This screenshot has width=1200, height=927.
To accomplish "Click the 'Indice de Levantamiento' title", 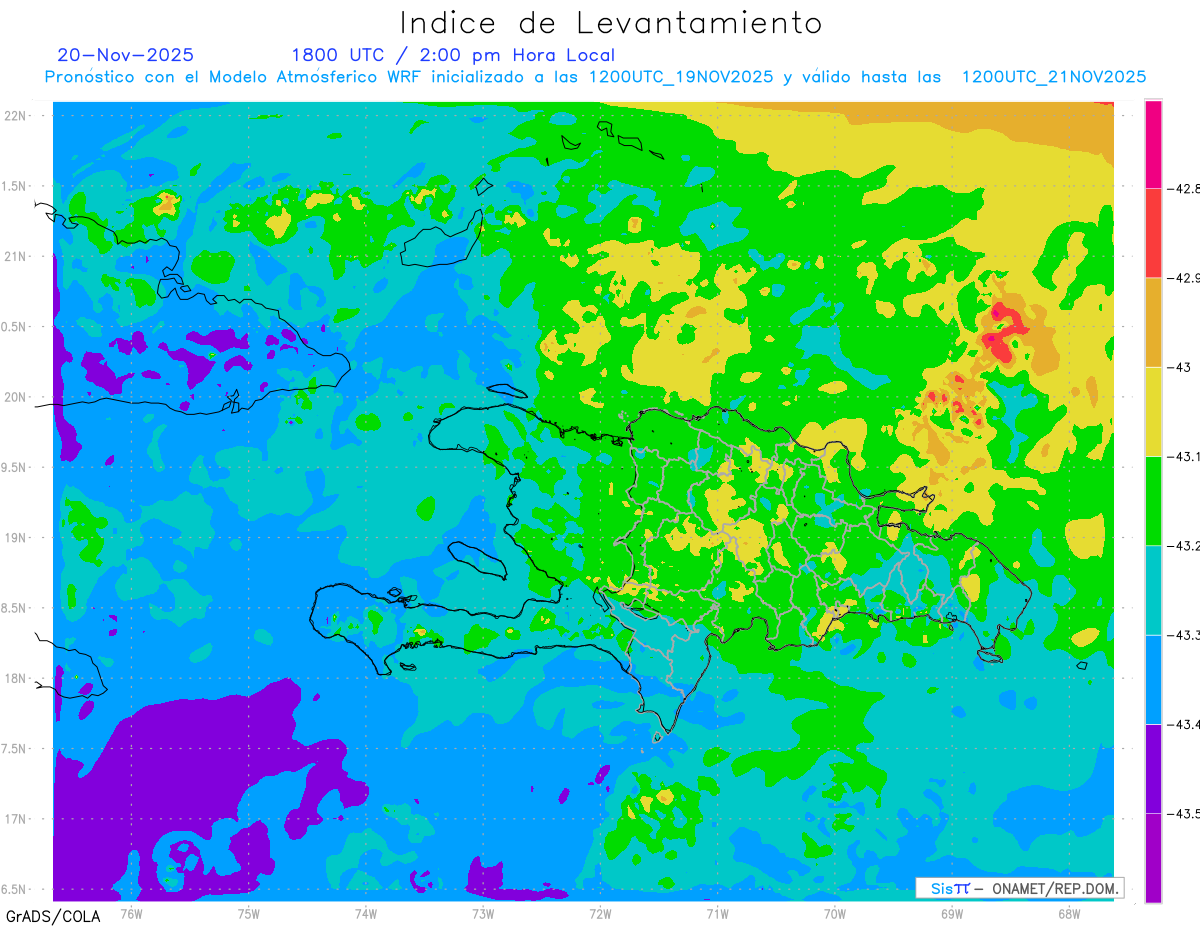I will (x=611, y=22).
